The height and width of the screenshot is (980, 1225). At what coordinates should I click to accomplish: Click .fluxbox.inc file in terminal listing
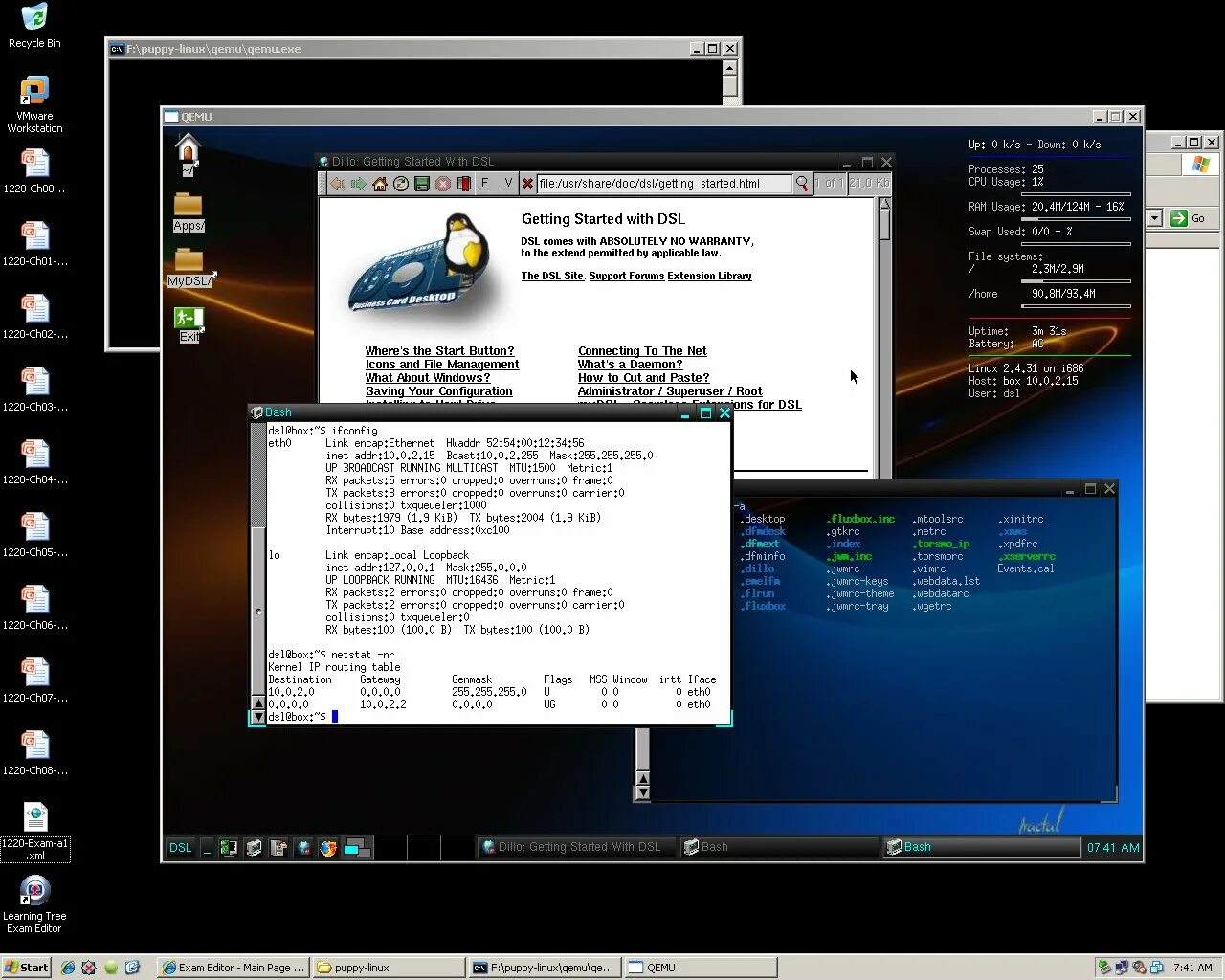(861, 519)
